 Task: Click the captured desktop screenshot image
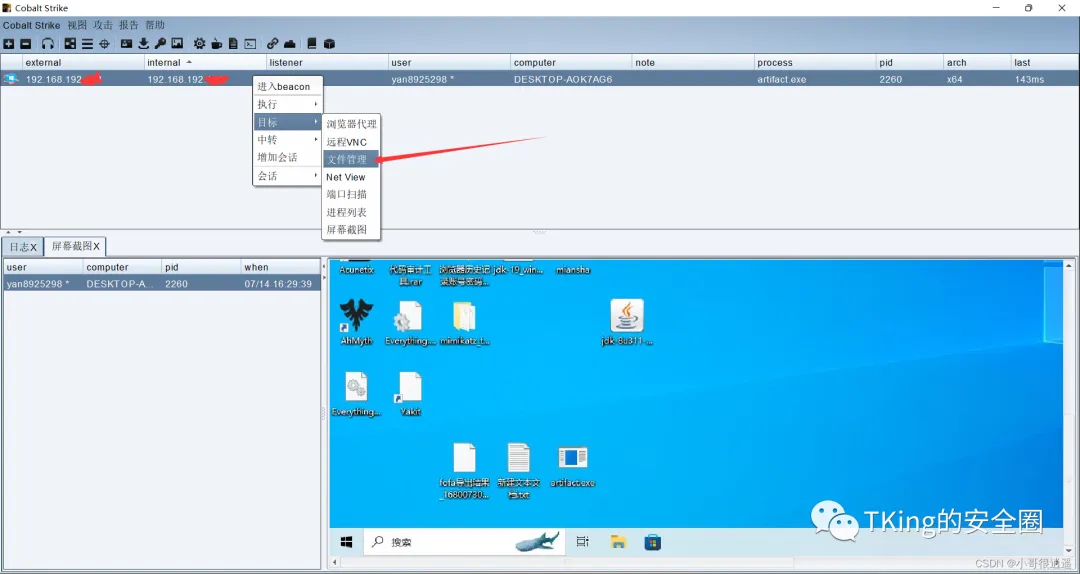pos(696,407)
